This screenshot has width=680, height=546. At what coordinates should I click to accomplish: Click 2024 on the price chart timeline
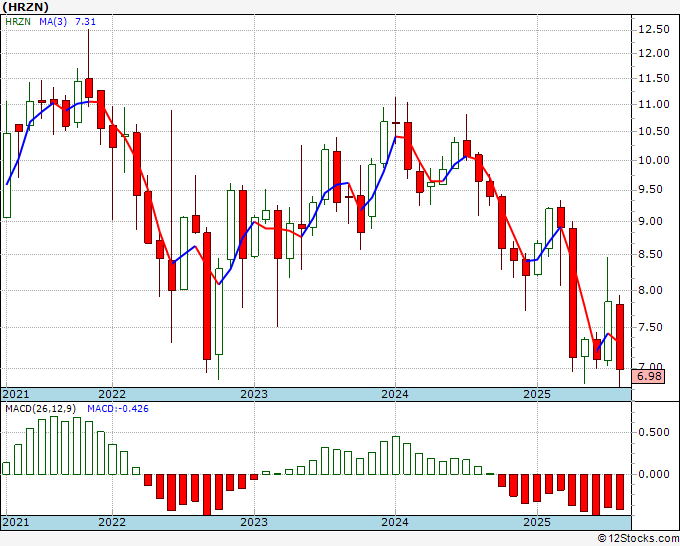click(x=395, y=394)
